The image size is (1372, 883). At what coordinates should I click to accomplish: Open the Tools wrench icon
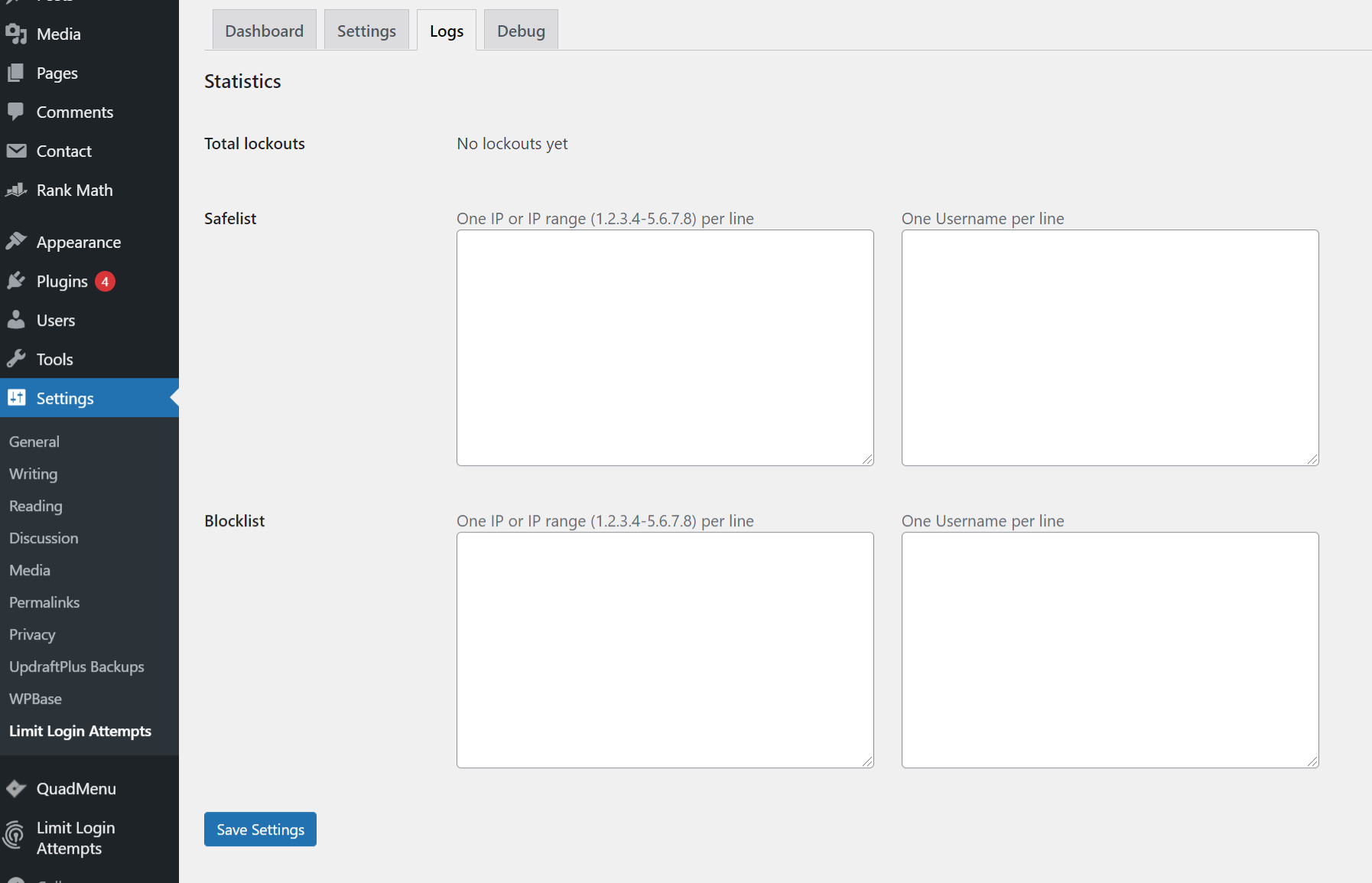click(x=17, y=359)
